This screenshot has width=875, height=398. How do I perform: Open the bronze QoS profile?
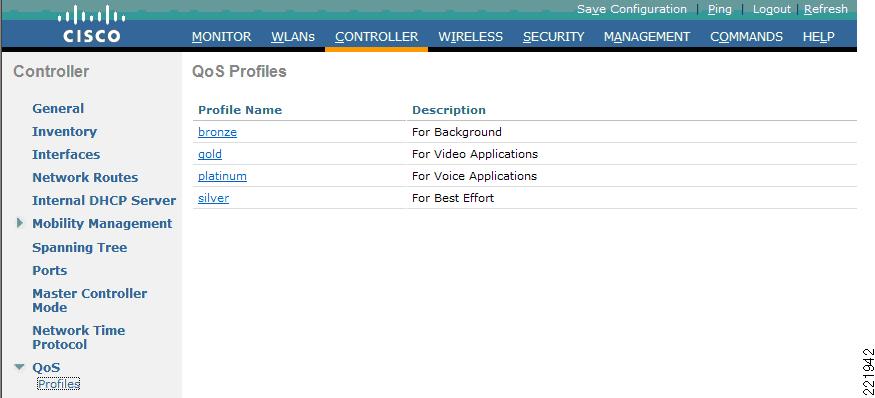click(218, 132)
